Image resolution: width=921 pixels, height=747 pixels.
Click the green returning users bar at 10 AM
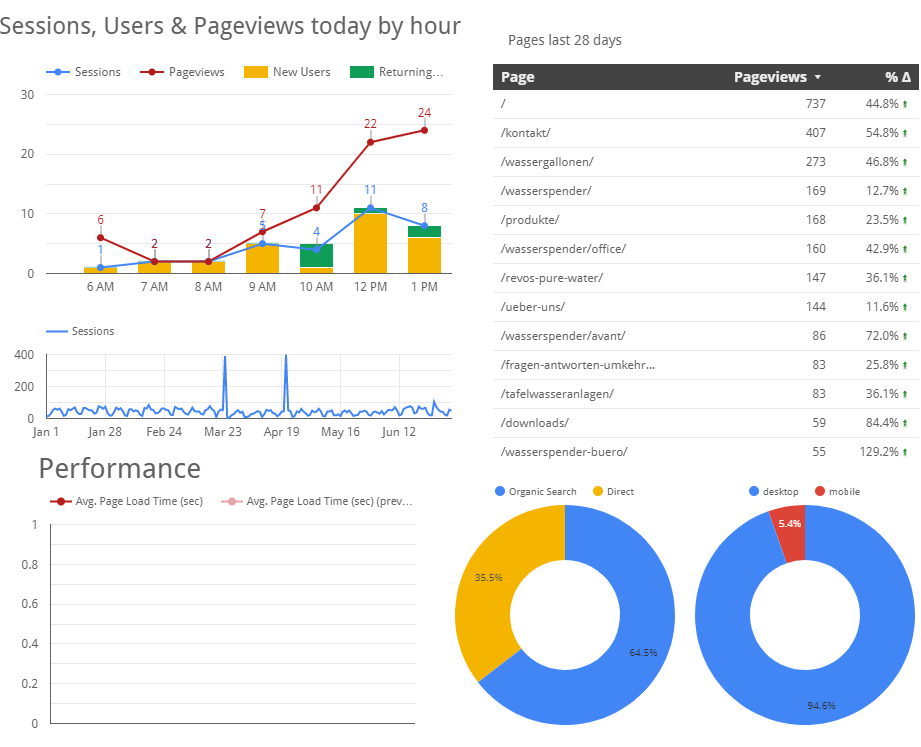[x=317, y=255]
